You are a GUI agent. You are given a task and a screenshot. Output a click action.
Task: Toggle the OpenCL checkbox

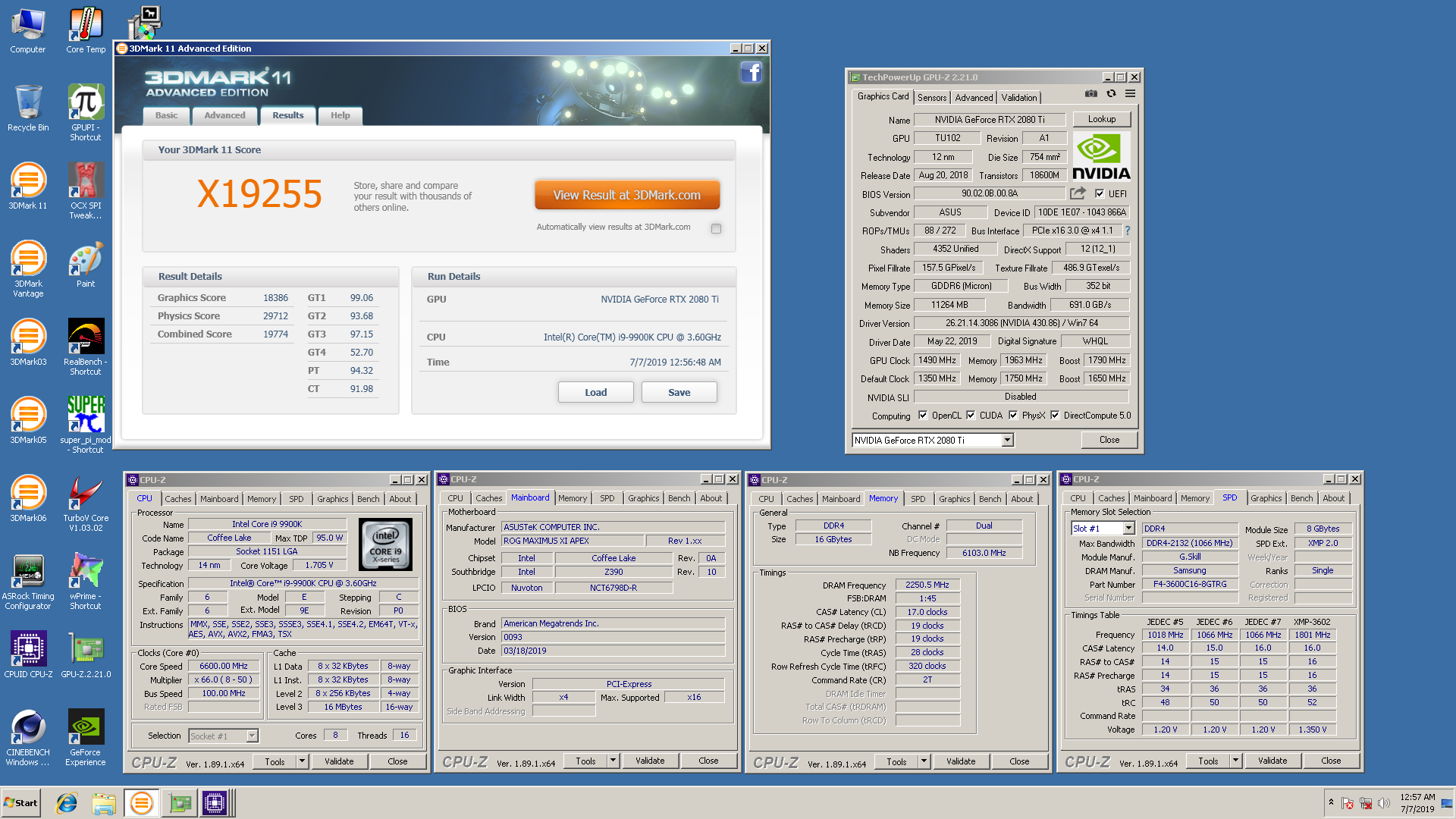click(923, 416)
